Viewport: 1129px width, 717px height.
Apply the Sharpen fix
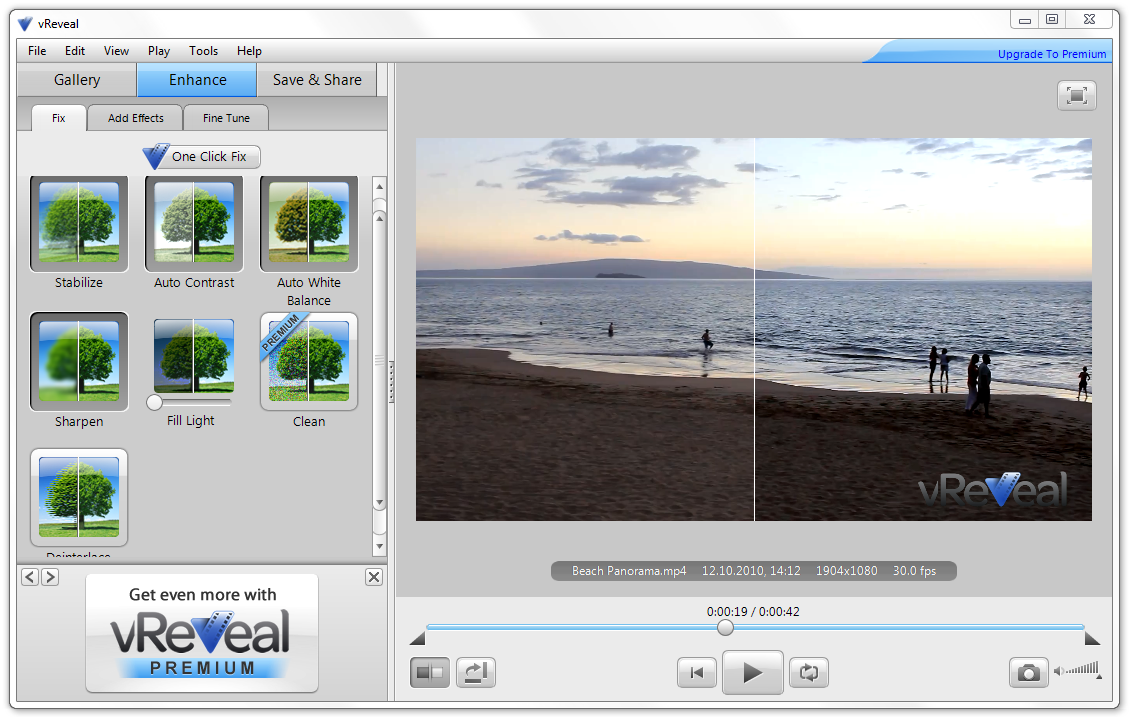[x=78, y=361]
